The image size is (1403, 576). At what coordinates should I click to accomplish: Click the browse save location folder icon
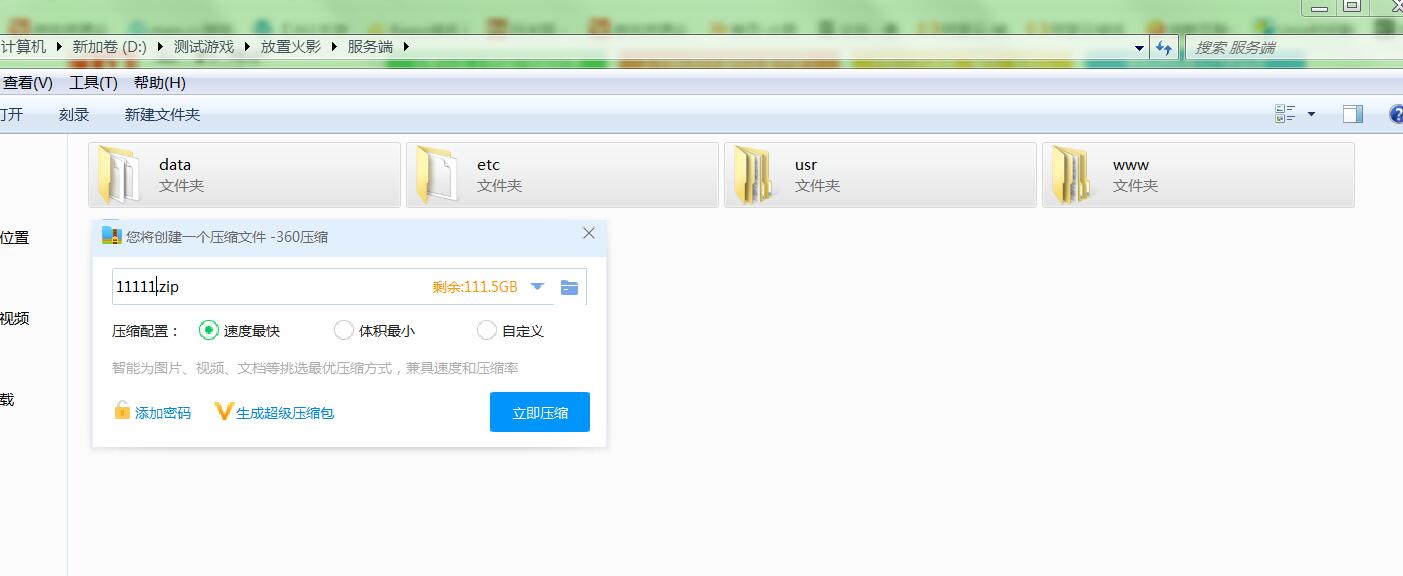tap(569, 287)
